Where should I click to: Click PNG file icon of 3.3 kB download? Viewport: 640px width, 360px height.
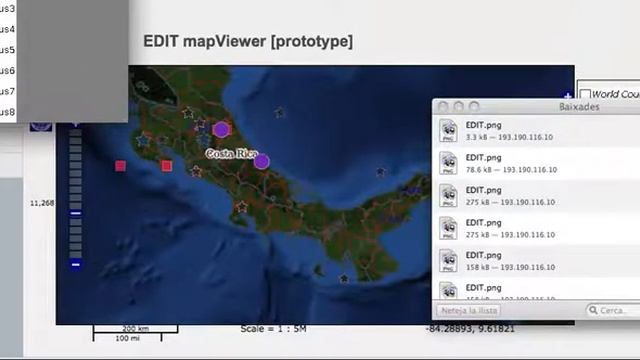[x=448, y=131]
